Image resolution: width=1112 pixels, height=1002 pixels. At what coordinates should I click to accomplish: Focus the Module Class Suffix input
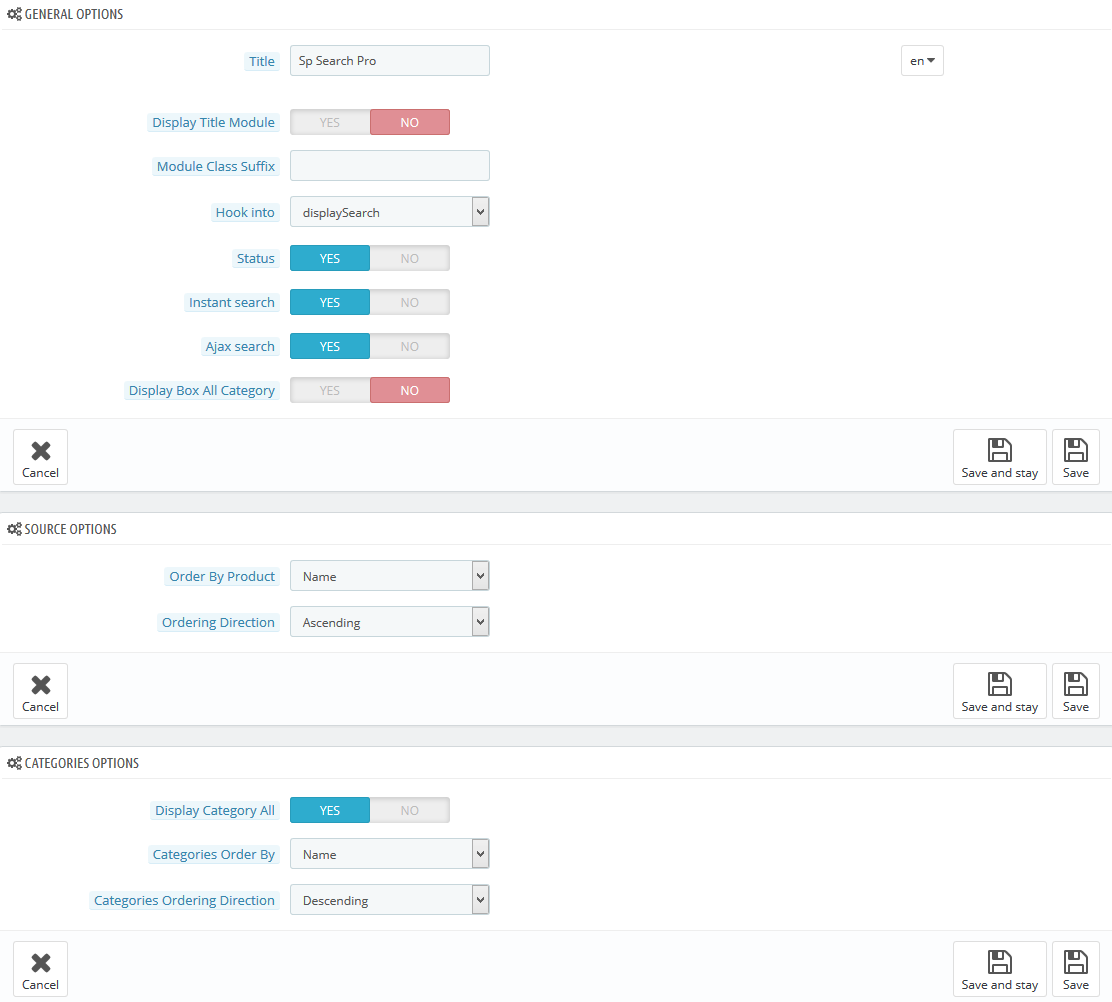(389, 166)
